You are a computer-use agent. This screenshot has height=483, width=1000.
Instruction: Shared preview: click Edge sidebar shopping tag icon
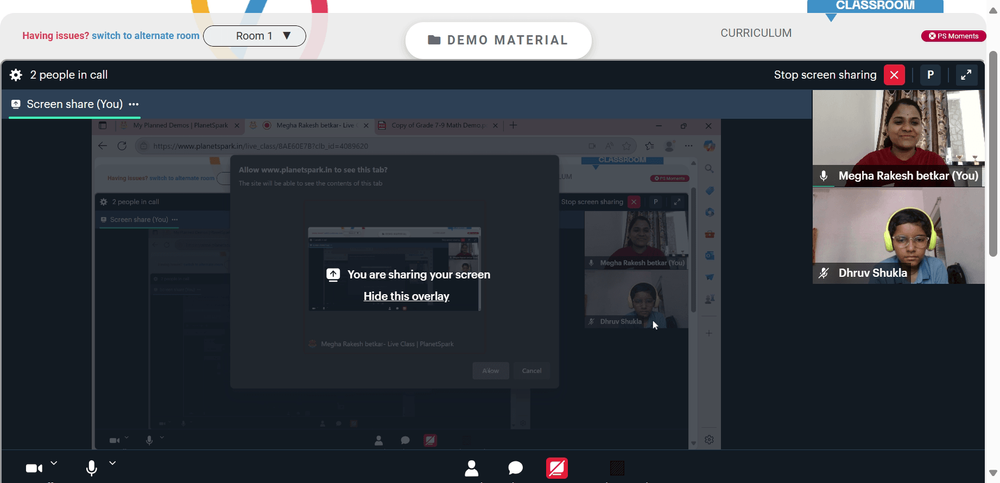[709, 191]
